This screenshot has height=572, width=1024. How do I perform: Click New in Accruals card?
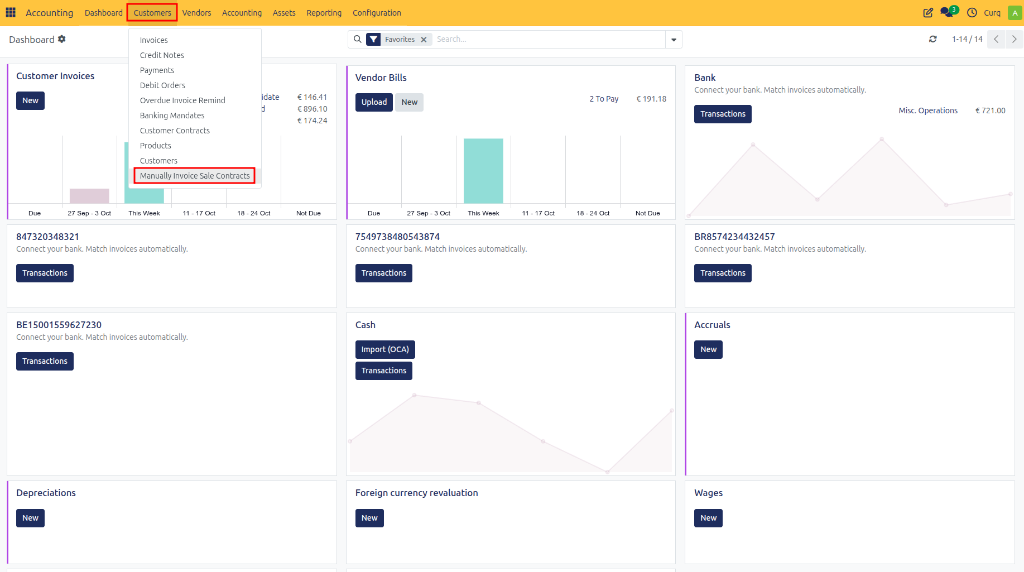pos(708,349)
